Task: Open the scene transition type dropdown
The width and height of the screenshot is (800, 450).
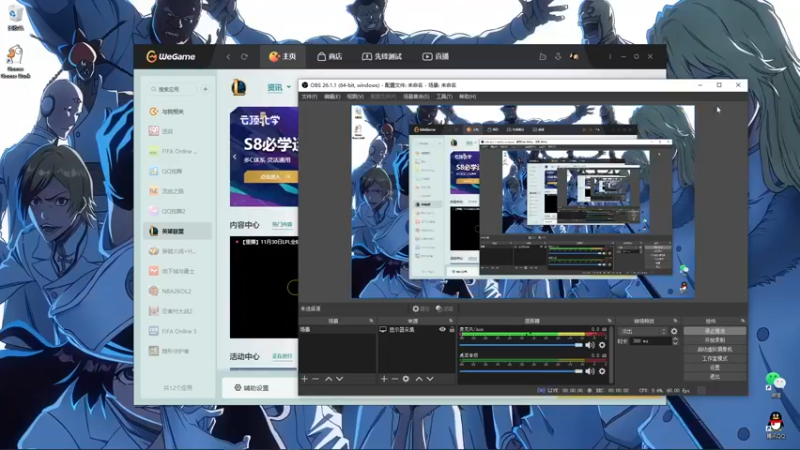Action: pyautogui.click(x=642, y=331)
